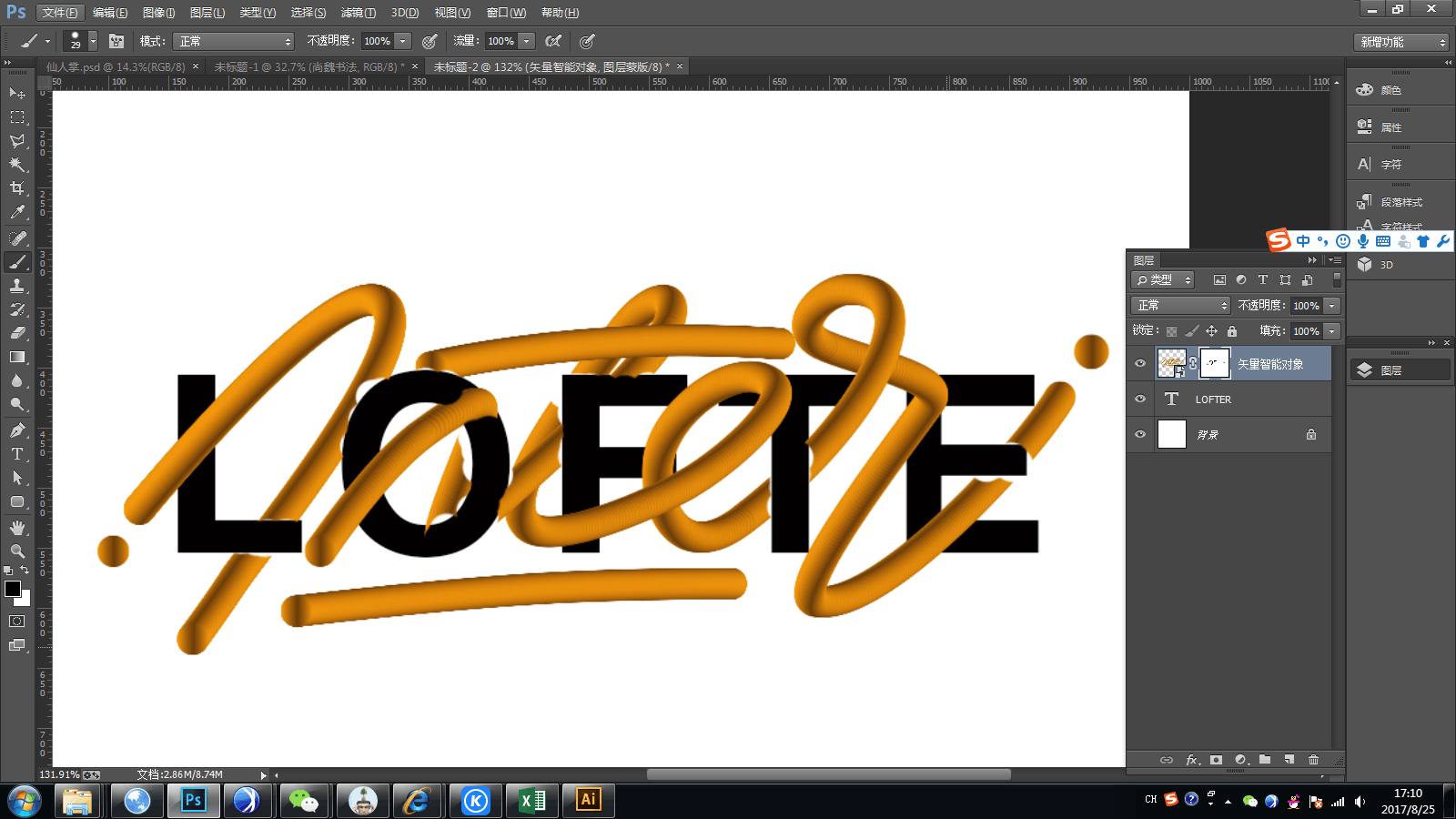Screen dimensions: 1456x819
Task: Select the Move tool
Action: [17, 93]
